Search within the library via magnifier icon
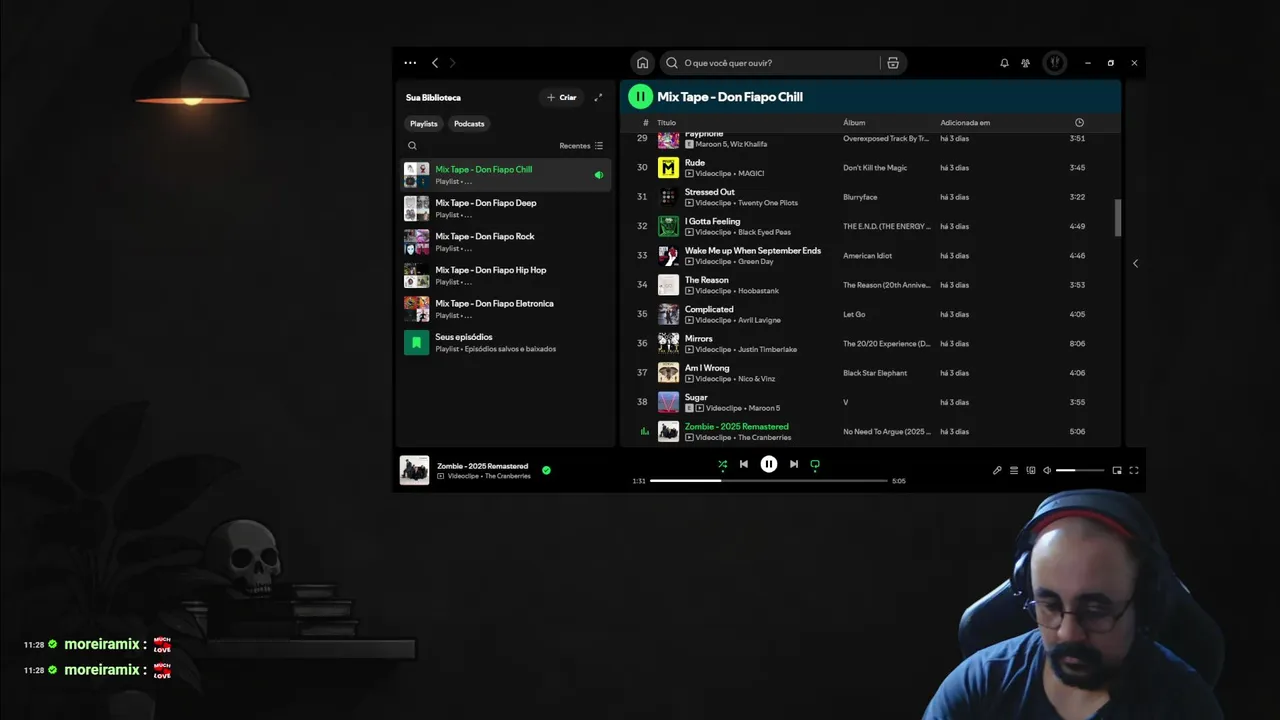The image size is (1280, 720). coord(412,146)
